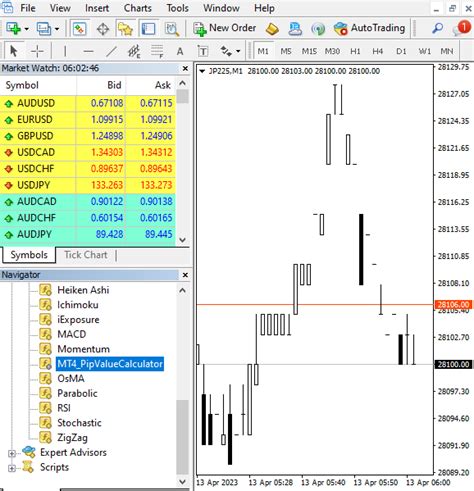Select the crosshair tool
Image resolution: width=474 pixels, height=491 pixels.
point(37,51)
